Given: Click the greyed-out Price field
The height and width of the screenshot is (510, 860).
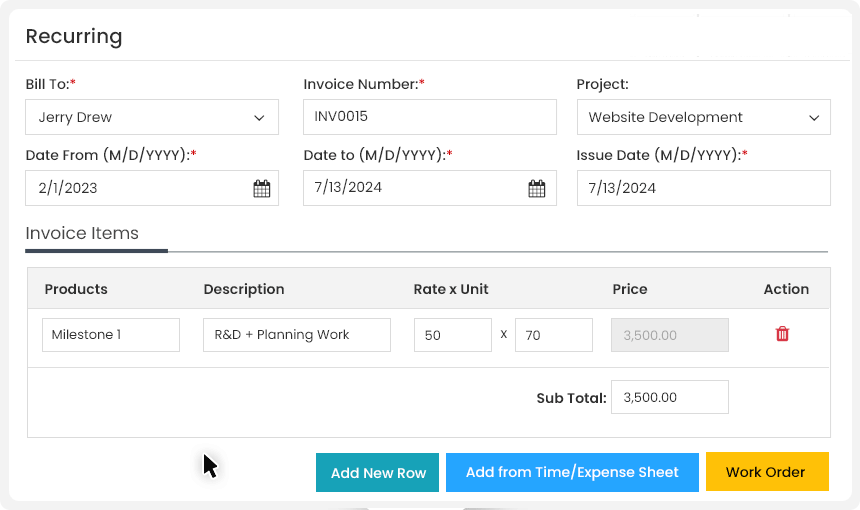Looking at the screenshot, I should pos(669,335).
